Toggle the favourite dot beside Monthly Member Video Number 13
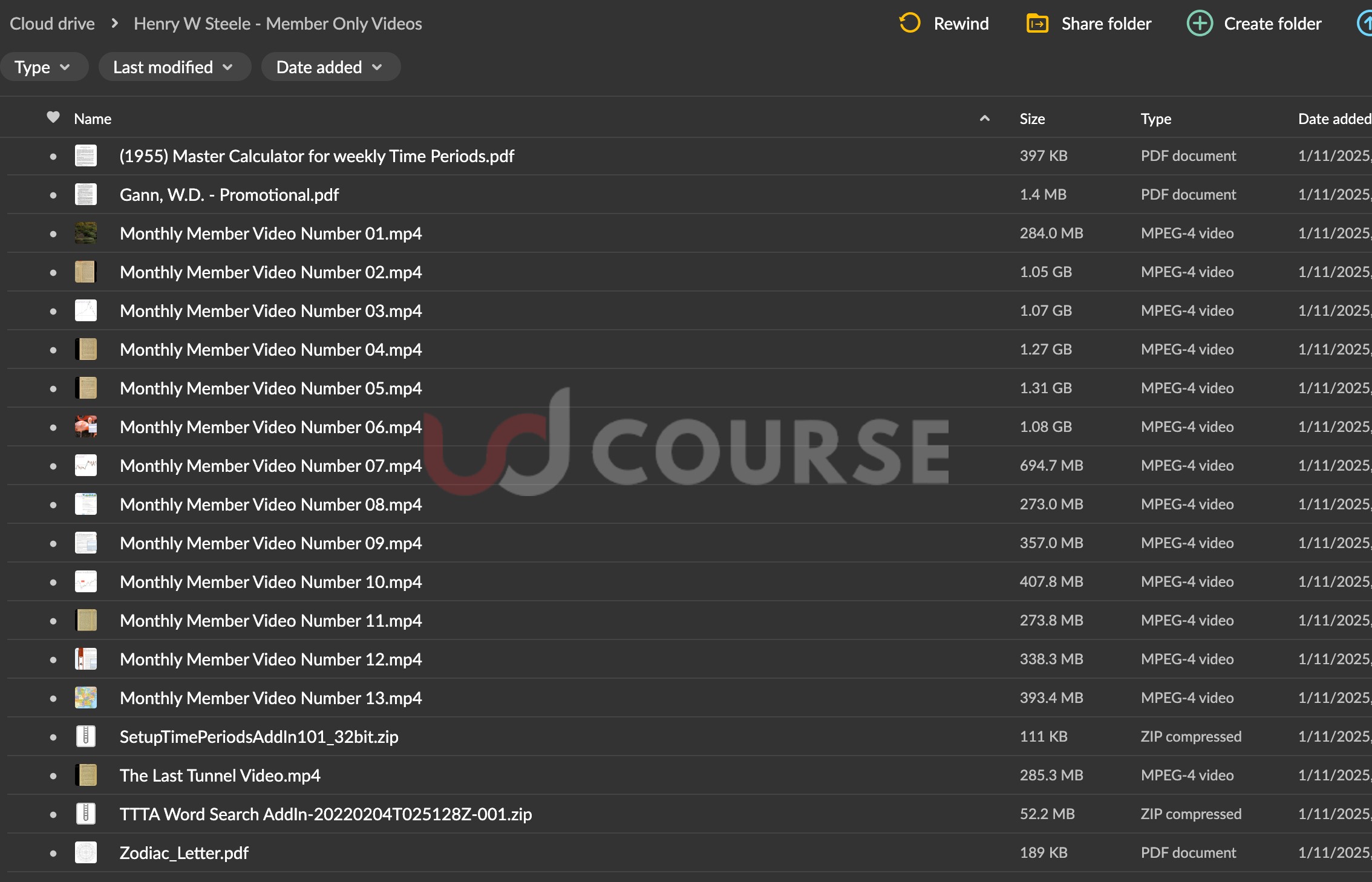 click(x=53, y=698)
